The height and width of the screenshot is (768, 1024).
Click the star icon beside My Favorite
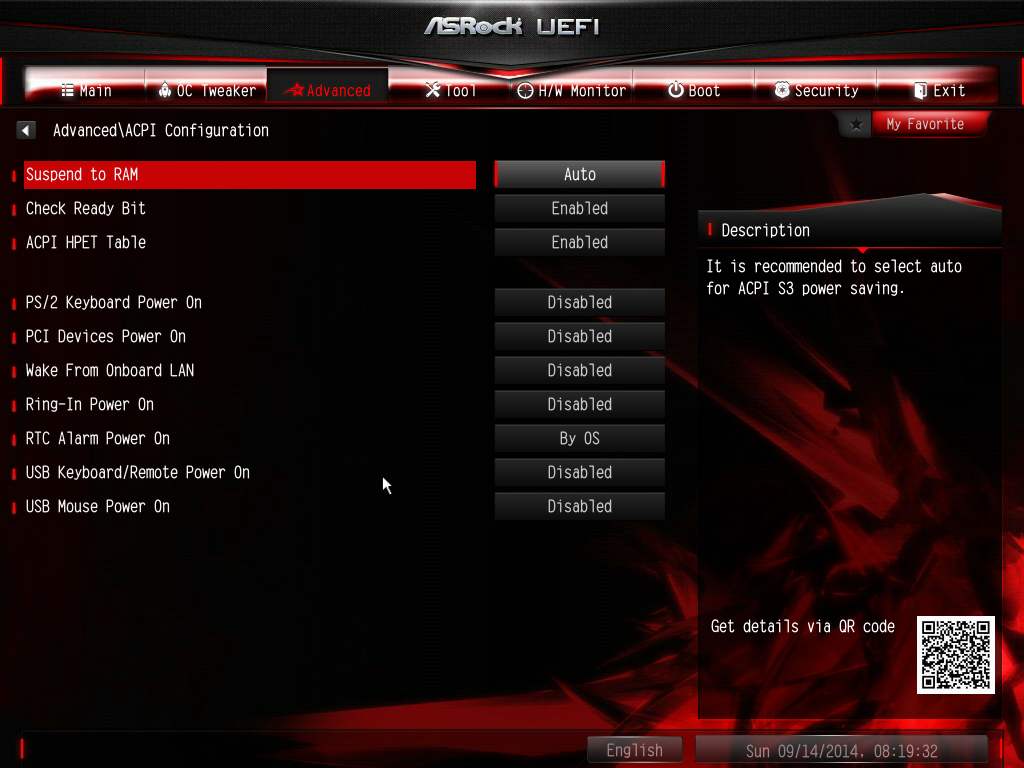(856, 124)
